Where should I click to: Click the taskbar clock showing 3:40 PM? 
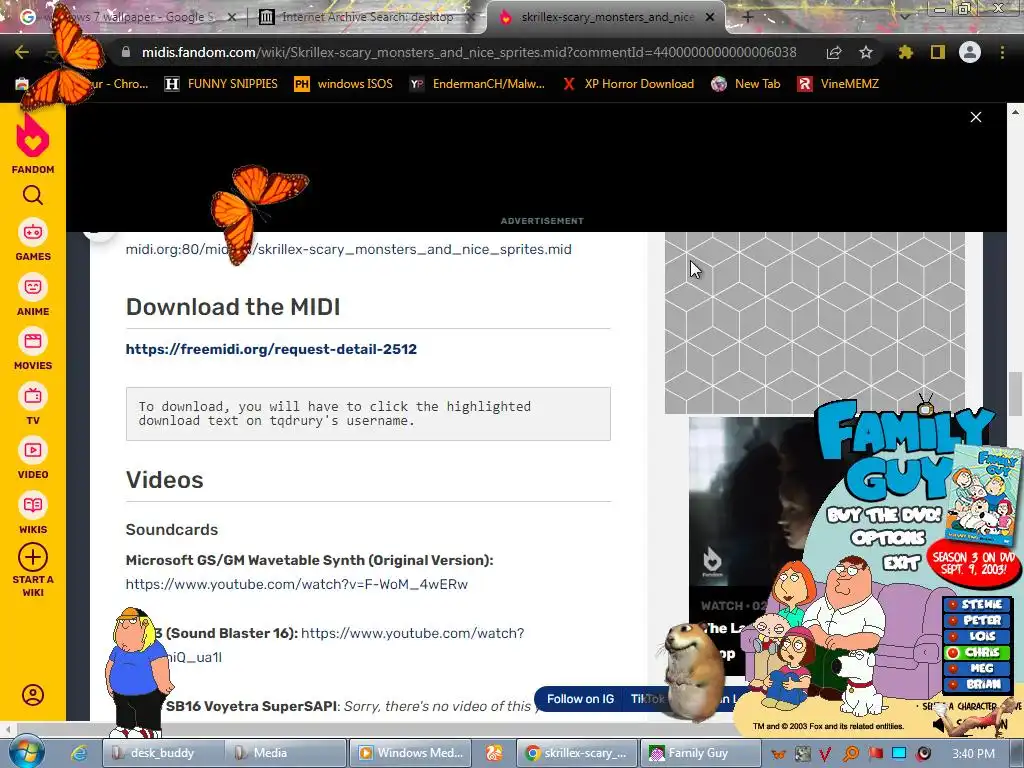pyautogui.click(x=973, y=754)
